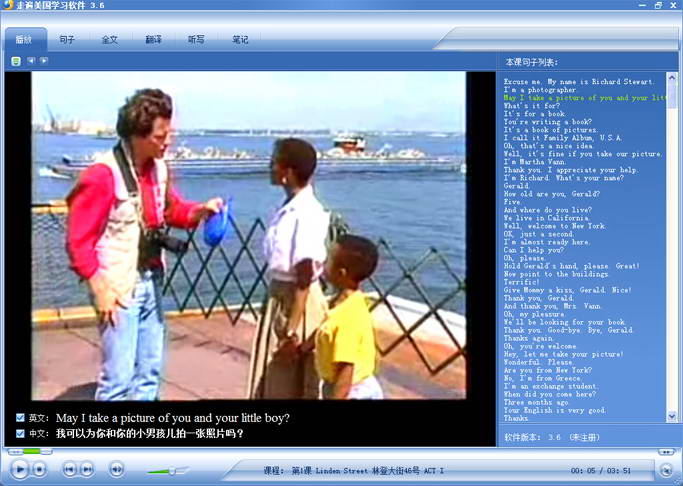The image size is (683, 486).
Task: Switch to the 翻译 tab
Action: pos(153,40)
